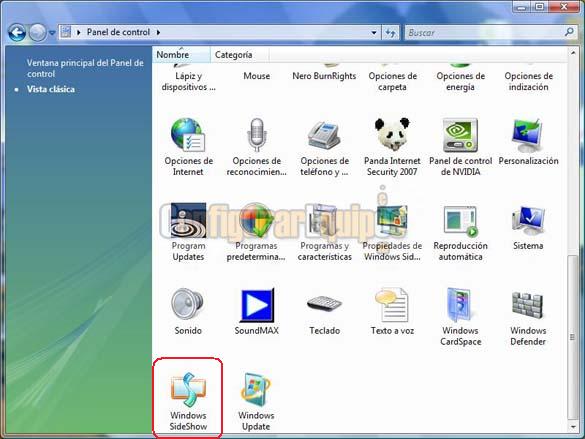Open Propiedades de Windows Sidebar icon
Screen dimensions: 585x439
[x=392, y=220]
